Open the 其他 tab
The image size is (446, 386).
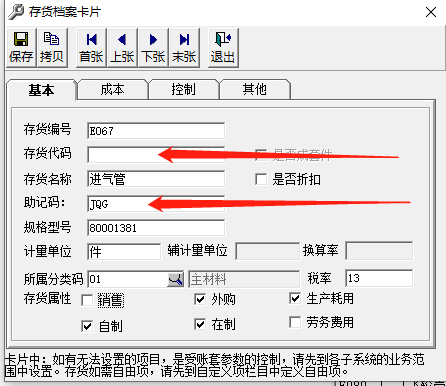point(254,89)
